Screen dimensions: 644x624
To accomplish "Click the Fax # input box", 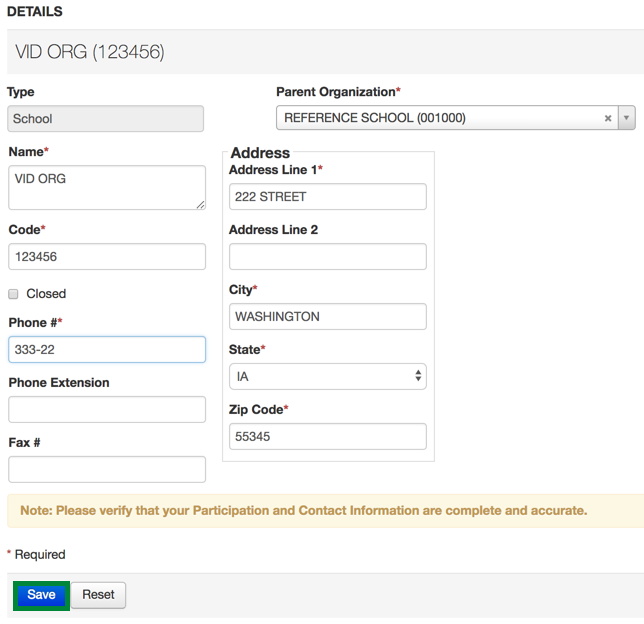I will point(106,469).
